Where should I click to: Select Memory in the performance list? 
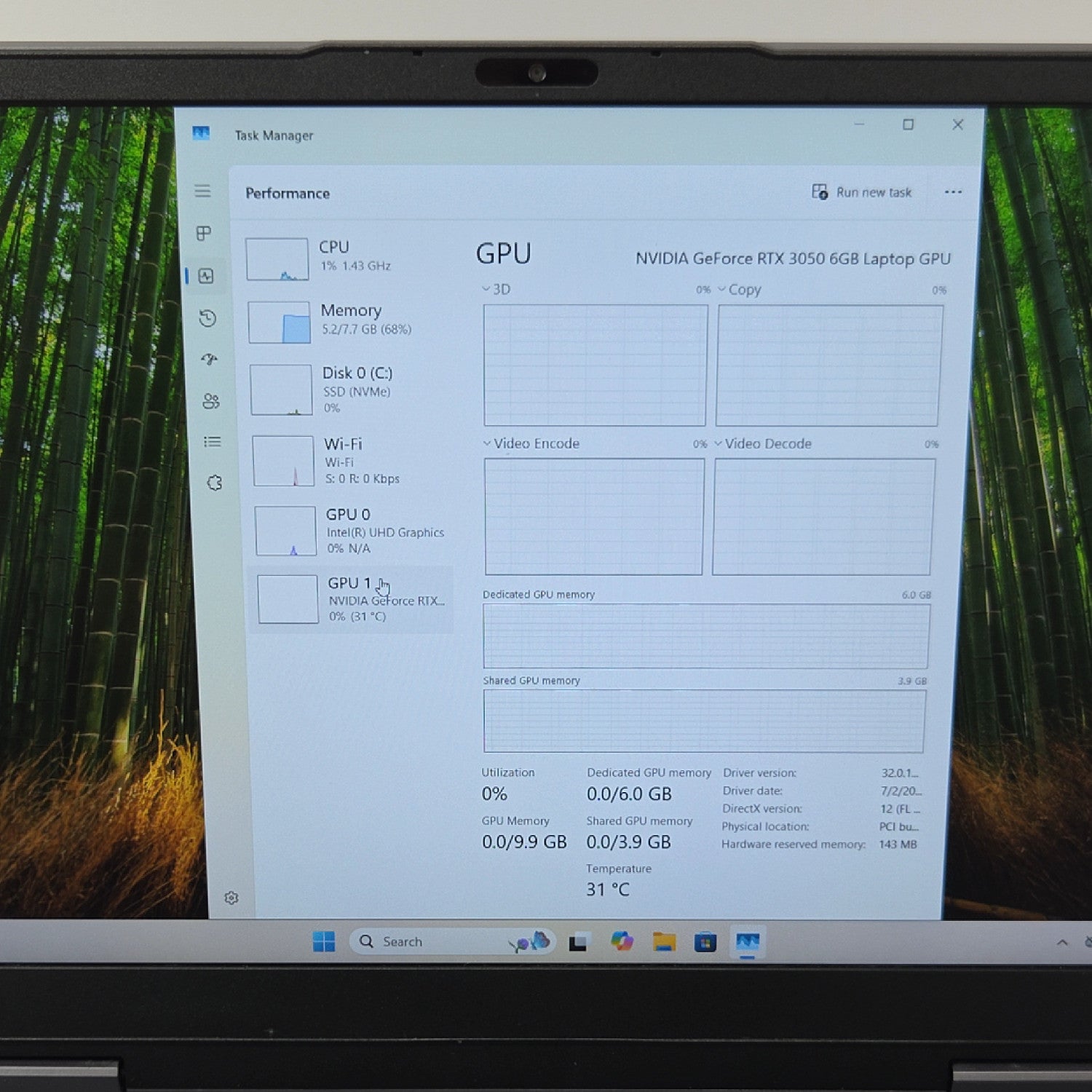pyautogui.click(x=349, y=322)
